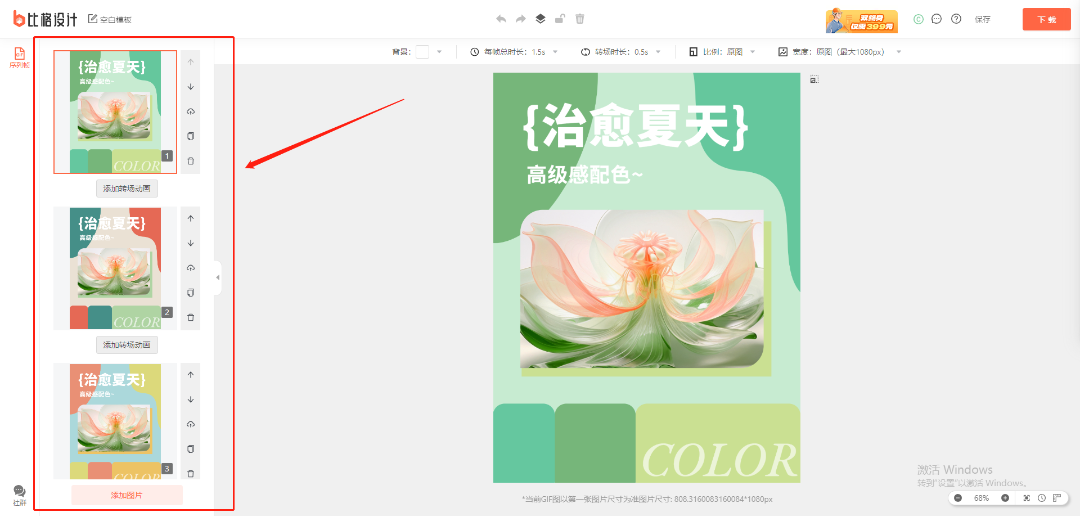Click the 添加图片 button
Image resolution: width=1080 pixels, height=516 pixels.
click(127, 495)
